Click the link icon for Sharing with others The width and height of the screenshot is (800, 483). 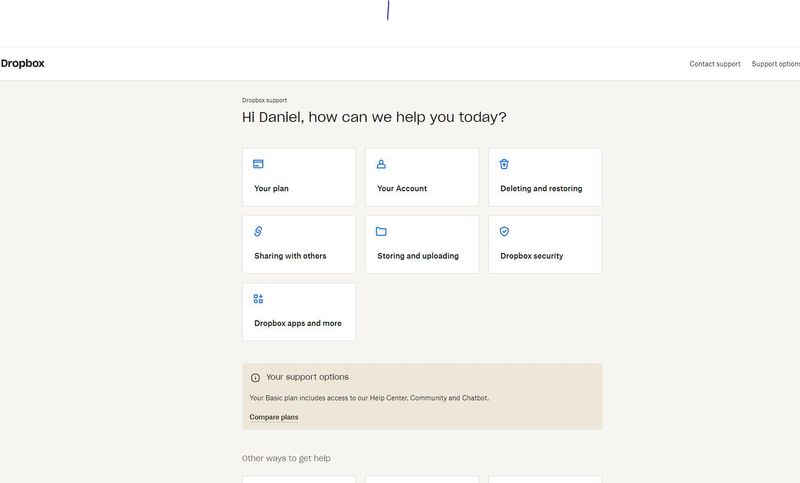[x=258, y=231]
